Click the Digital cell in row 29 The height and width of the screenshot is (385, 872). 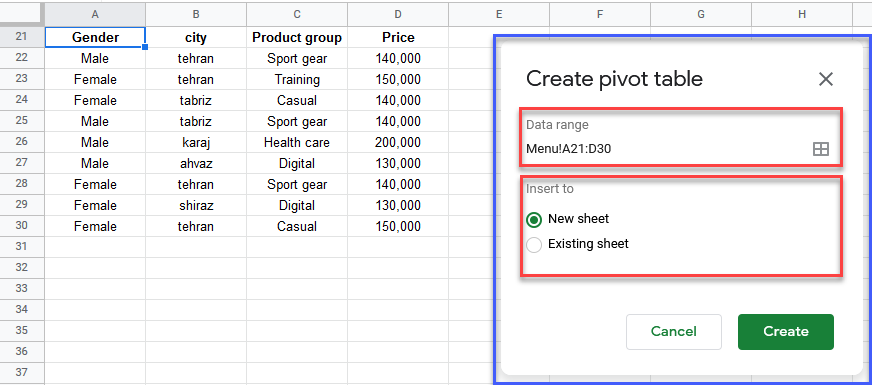pyautogui.click(x=297, y=205)
